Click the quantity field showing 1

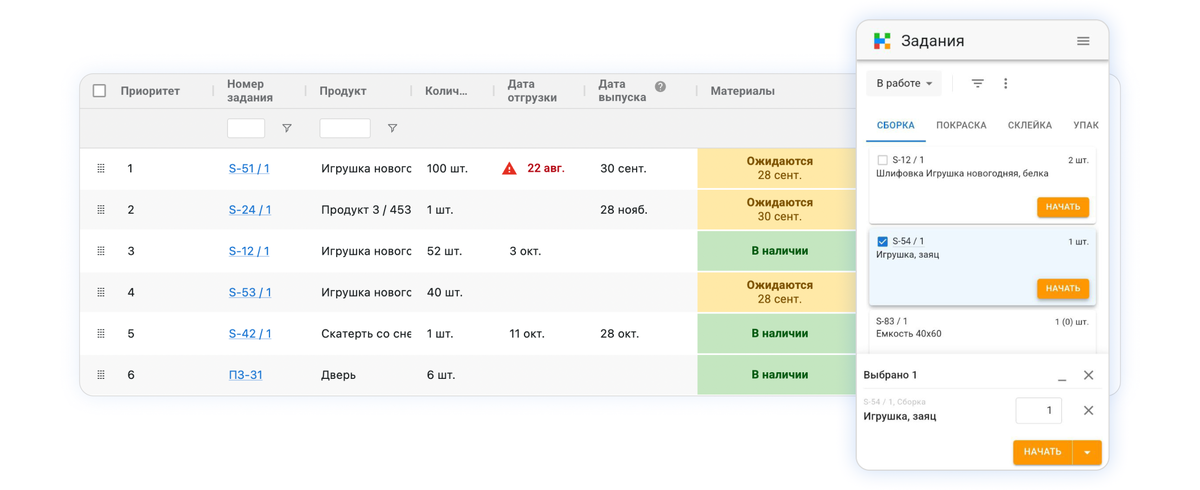(x=1038, y=410)
